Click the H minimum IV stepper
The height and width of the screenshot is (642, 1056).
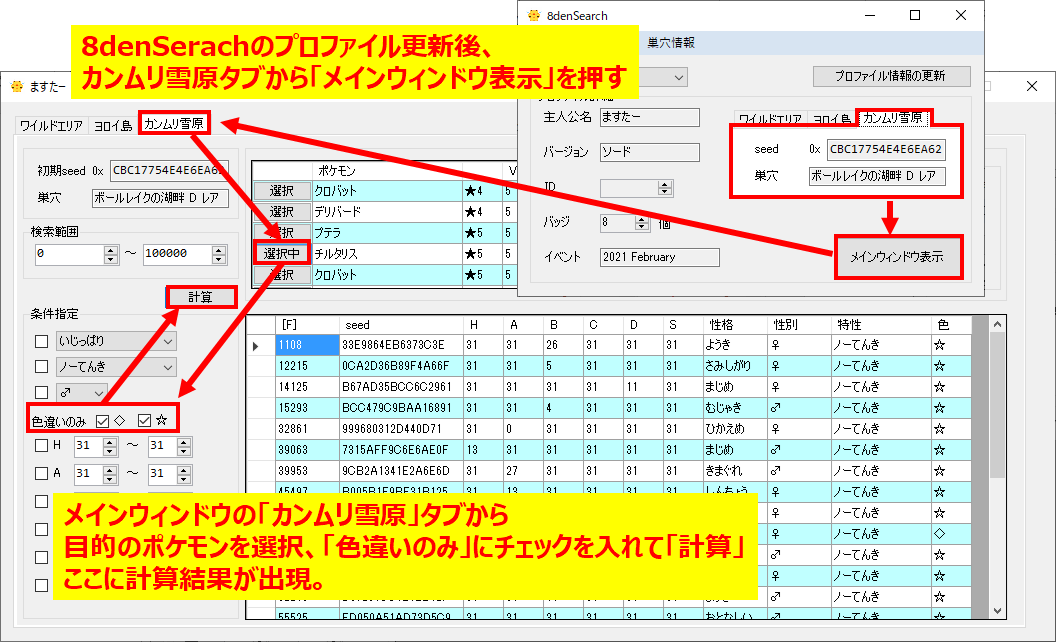tap(110, 446)
